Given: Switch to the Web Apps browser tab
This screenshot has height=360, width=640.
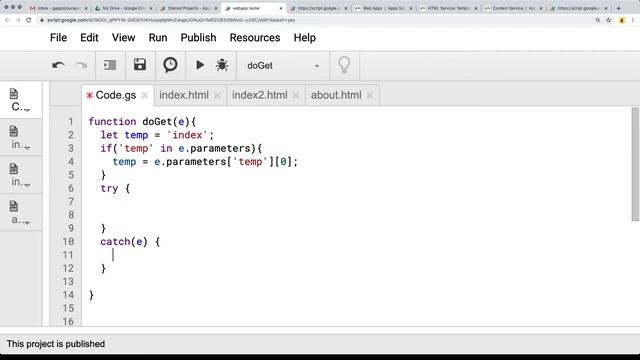Looking at the screenshot, I should 383,8.
